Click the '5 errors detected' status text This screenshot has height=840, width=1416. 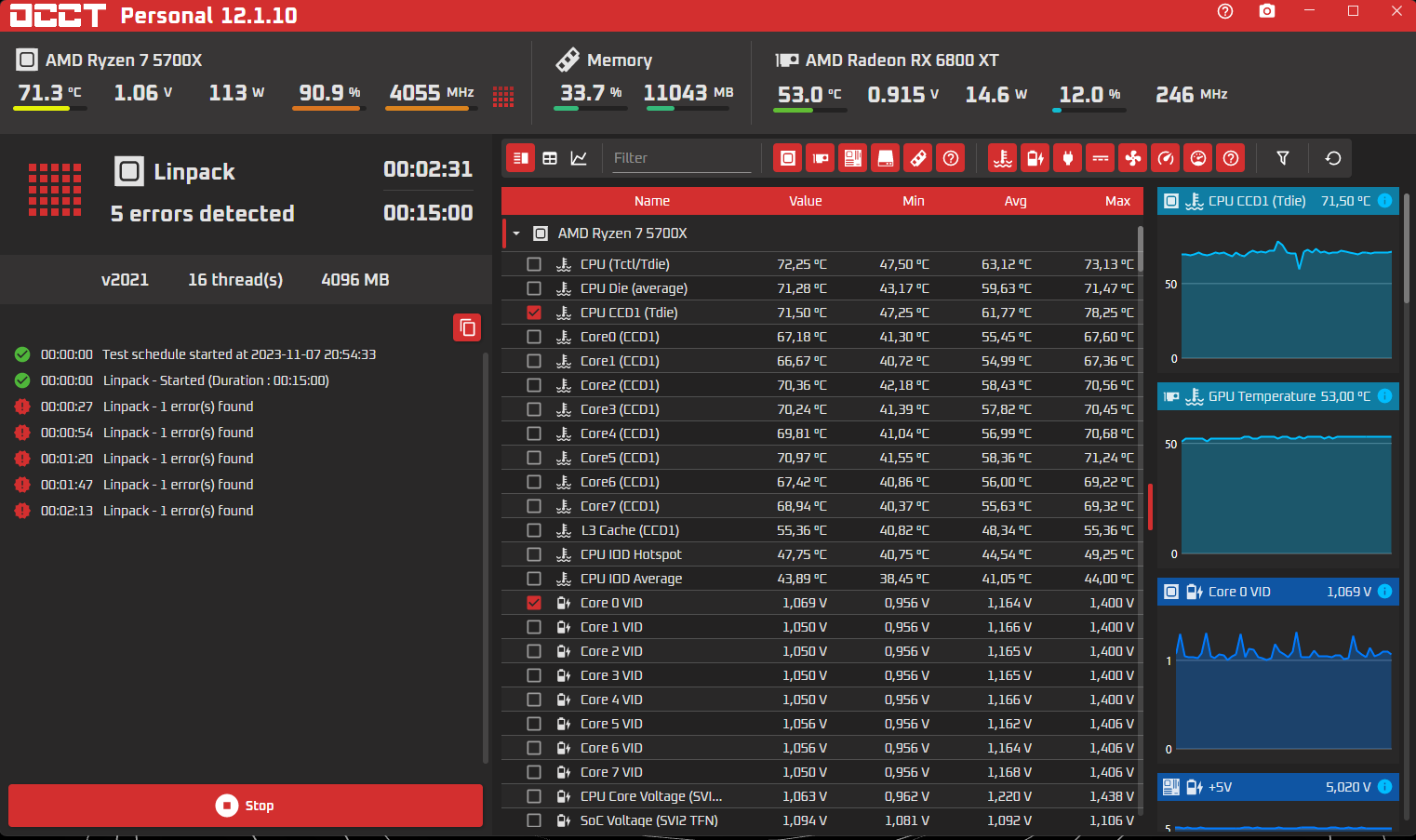coord(202,214)
